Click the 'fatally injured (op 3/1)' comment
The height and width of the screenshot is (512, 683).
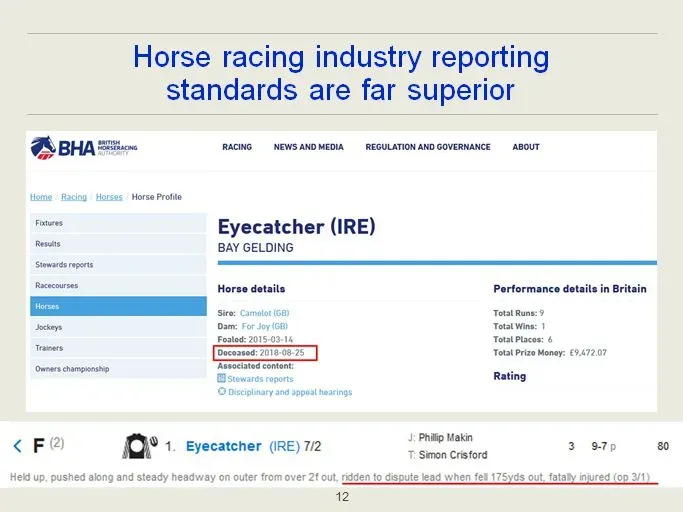[599, 477]
